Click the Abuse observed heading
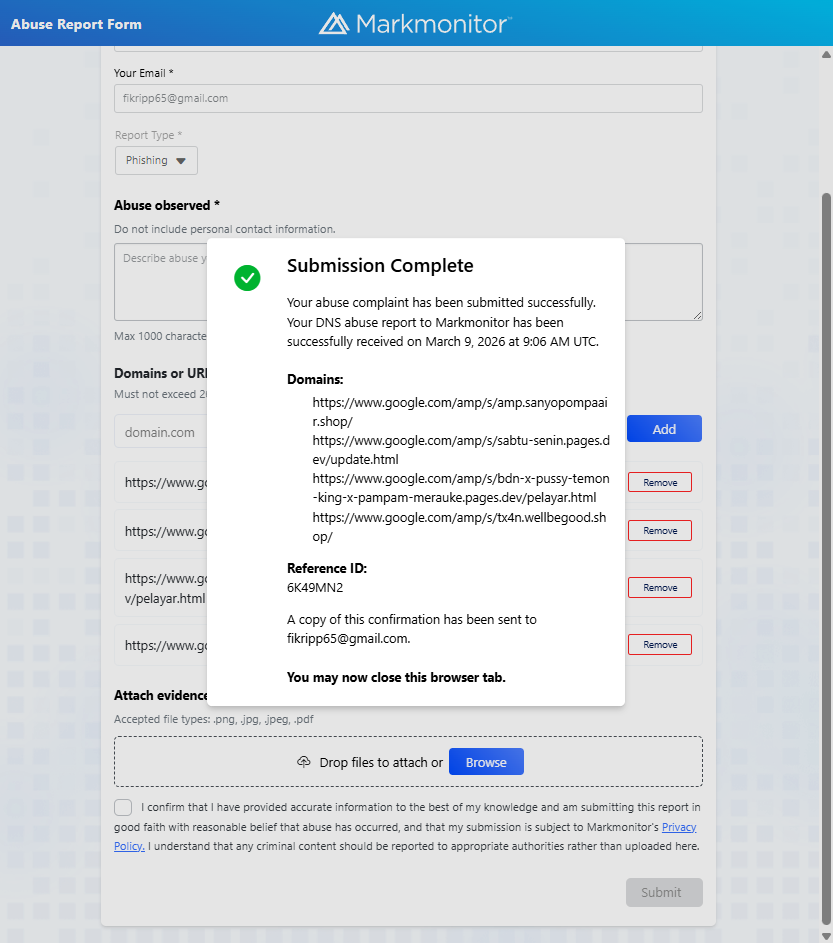 pyautogui.click(x=167, y=205)
